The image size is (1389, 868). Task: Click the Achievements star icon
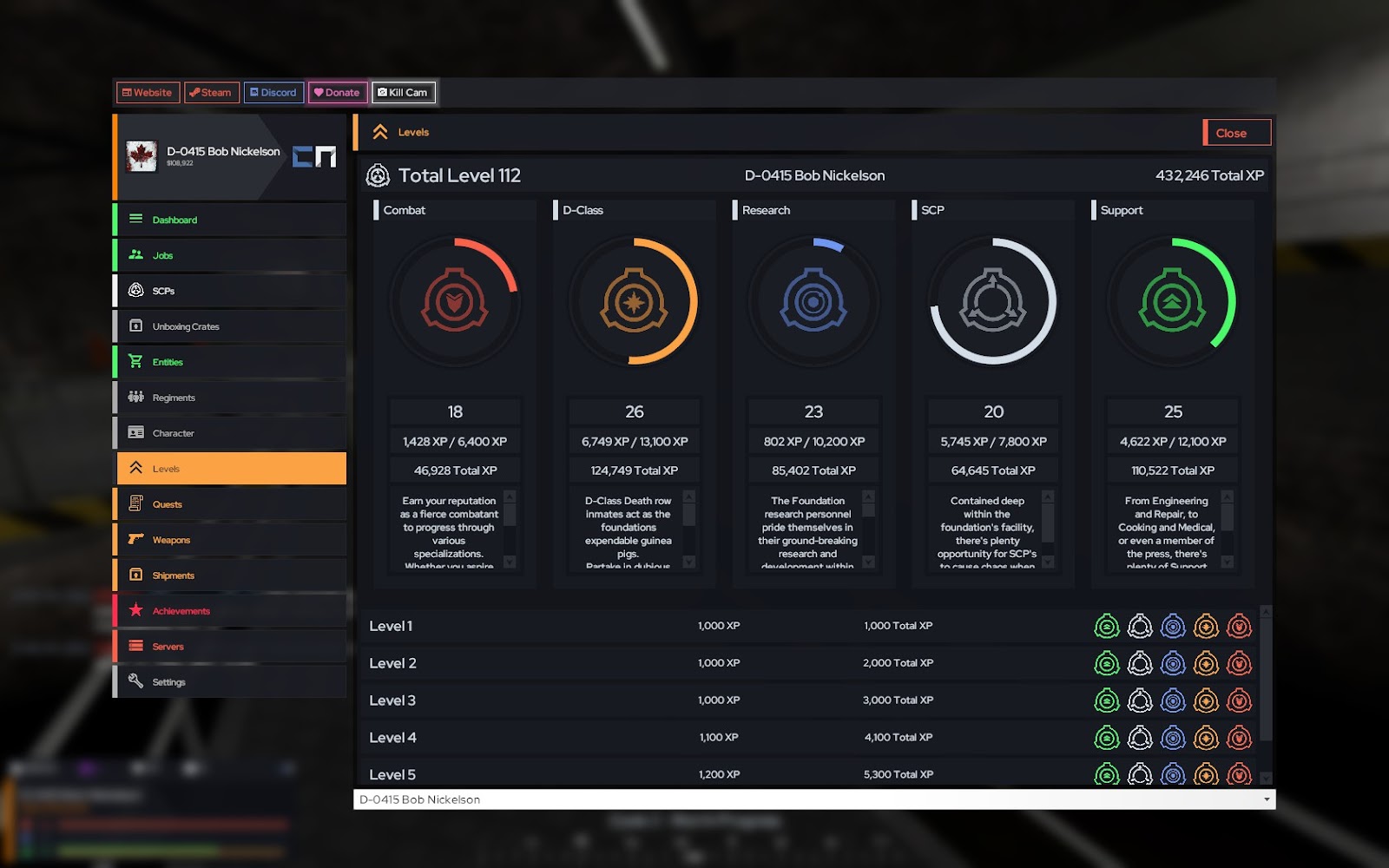pos(136,610)
